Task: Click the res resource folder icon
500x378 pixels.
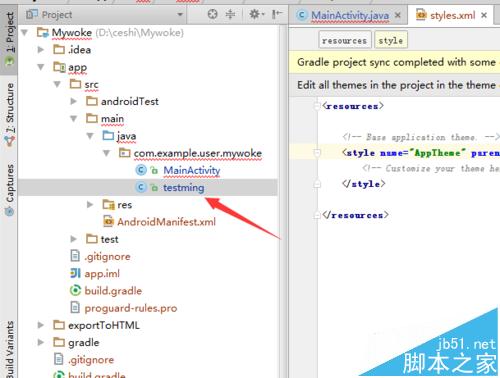Action: click(x=108, y=204)
